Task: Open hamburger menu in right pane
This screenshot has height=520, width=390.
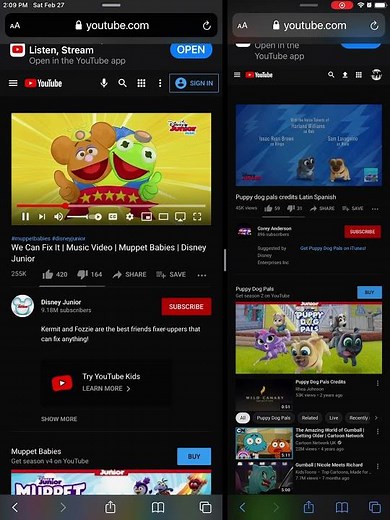Action: click(237, 75)
